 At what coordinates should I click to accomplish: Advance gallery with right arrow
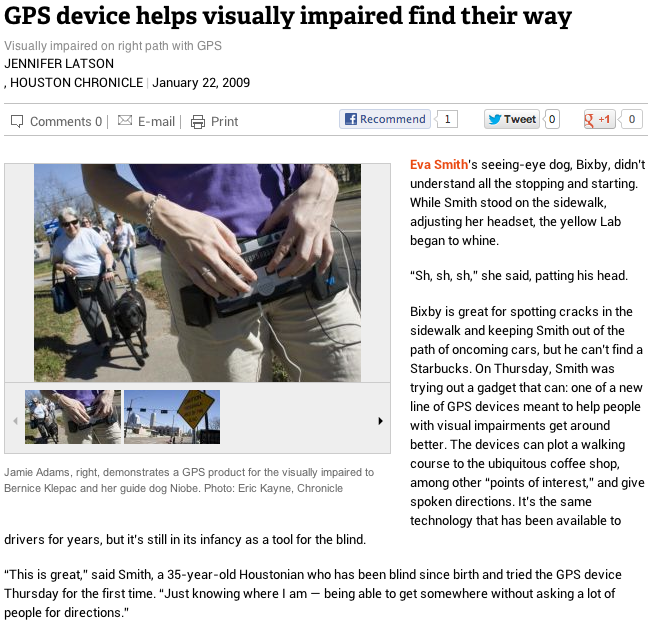pos(380,421)
